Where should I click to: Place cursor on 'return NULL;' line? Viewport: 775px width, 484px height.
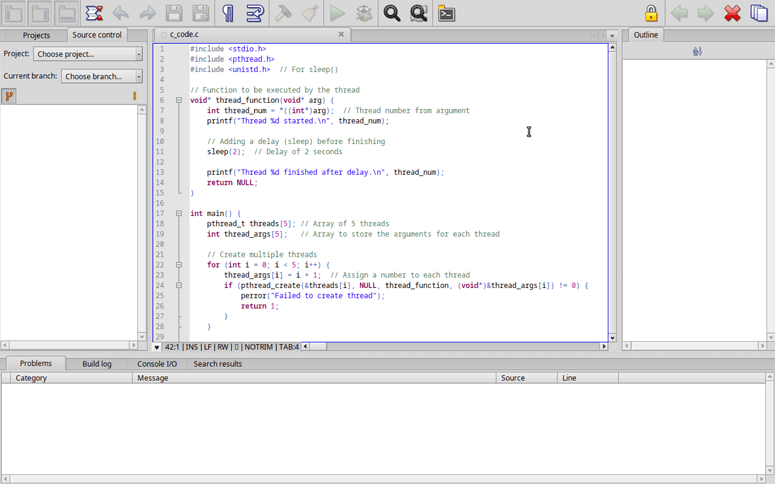tap(232, 182)
